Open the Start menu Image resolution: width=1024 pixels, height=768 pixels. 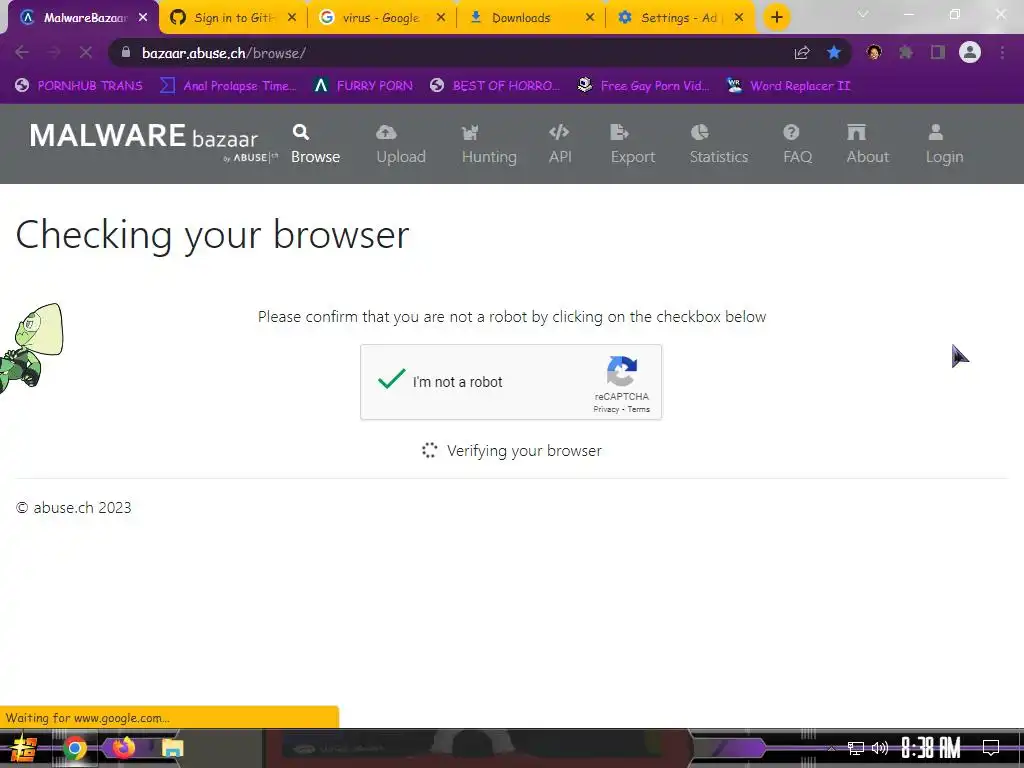pyautogui.click(x=23, y=748)
